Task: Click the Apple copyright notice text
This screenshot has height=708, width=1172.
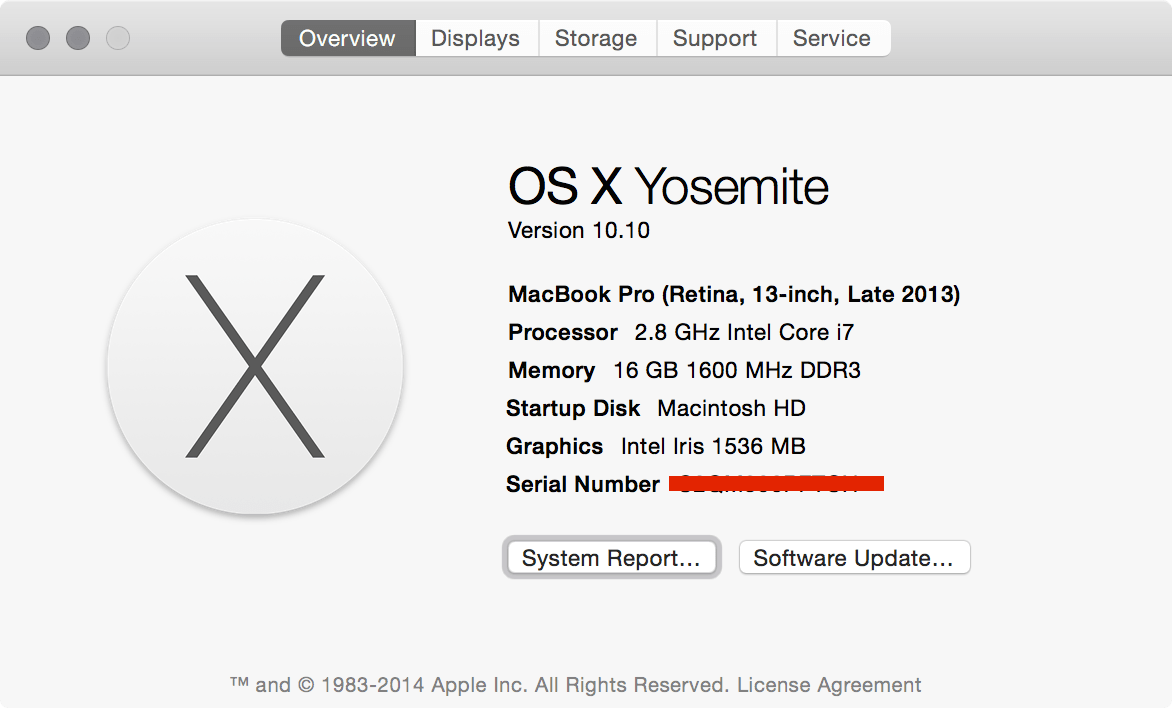Action: [478, 685]
